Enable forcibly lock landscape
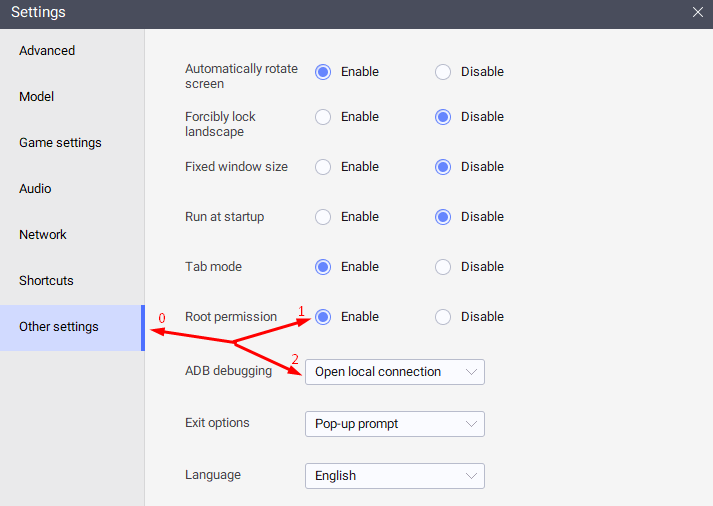 [x=323, y=117]
